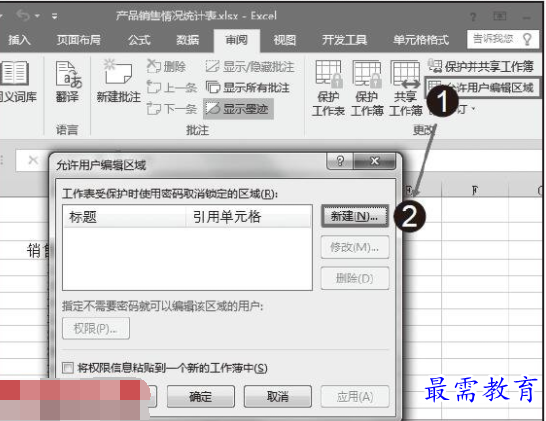Screen dimensions: 546x421
Task: Open the customize quick access toolbar menu
Action: [54, 16]
